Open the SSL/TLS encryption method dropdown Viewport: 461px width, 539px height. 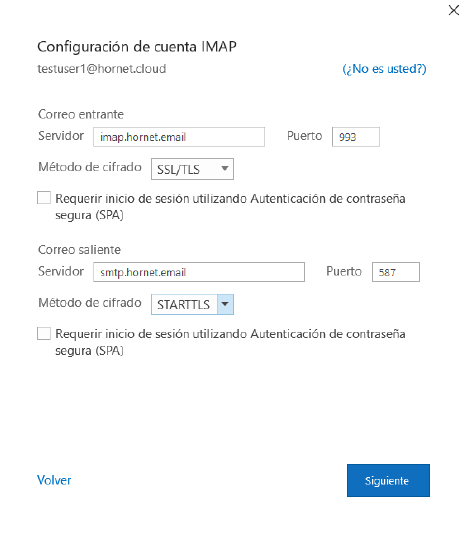click(192, 169)
